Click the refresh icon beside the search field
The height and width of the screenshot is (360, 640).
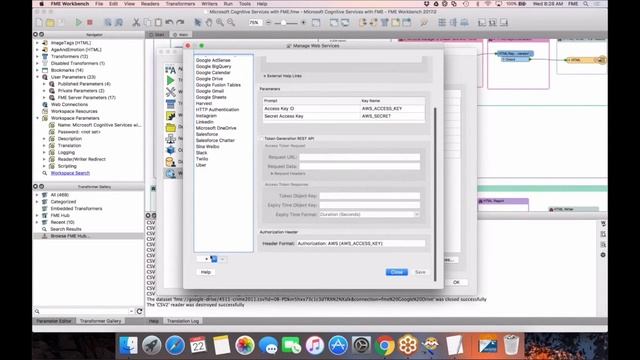pos(139,311)
